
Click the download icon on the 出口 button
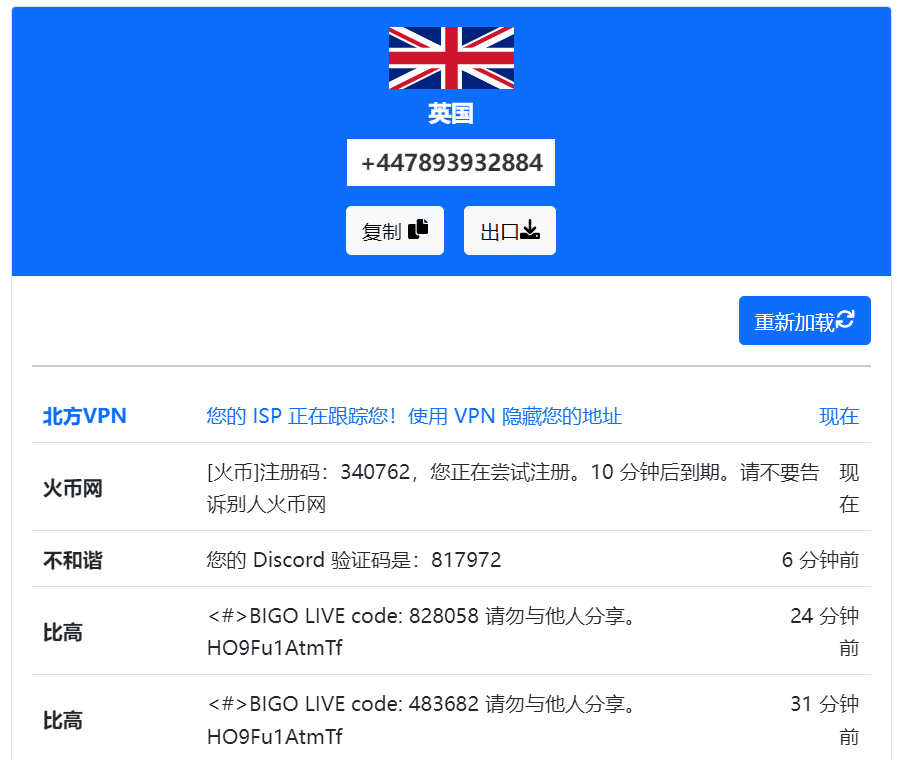[532, 230]
